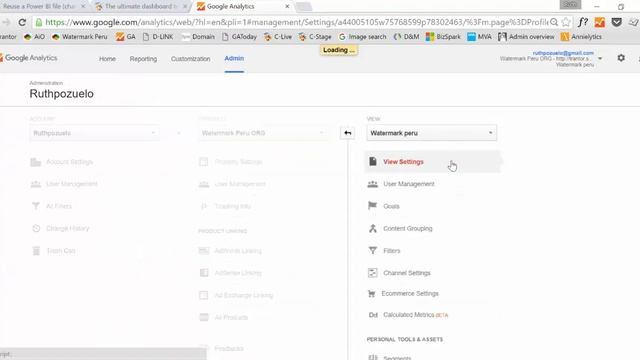Click the f? extension icon
This screenshot has height=360, width=640.
[583, 22]
